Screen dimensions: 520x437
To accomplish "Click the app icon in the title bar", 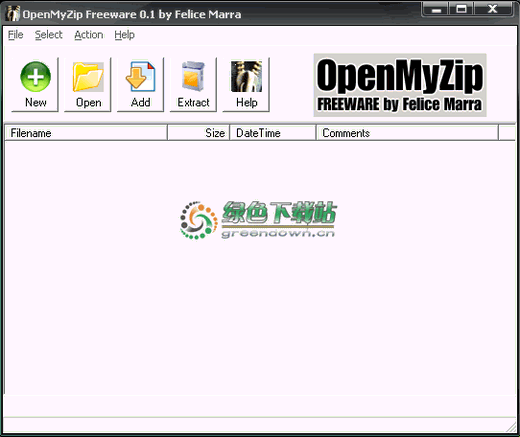I will point(13,14).
